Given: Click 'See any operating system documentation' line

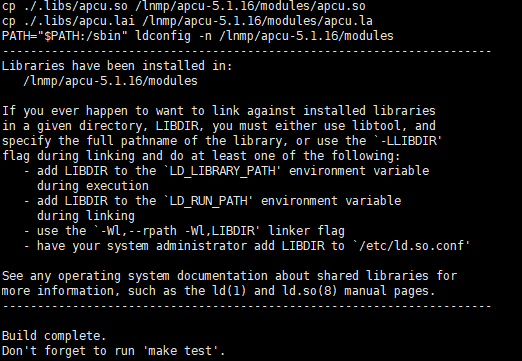Looking at the screenshot, I should 135,276.
